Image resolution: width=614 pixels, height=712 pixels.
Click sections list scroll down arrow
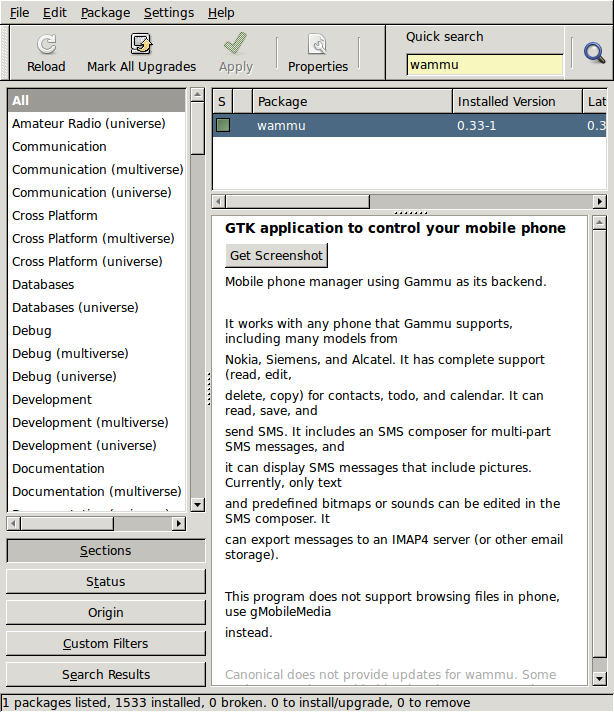pos(197,505)
